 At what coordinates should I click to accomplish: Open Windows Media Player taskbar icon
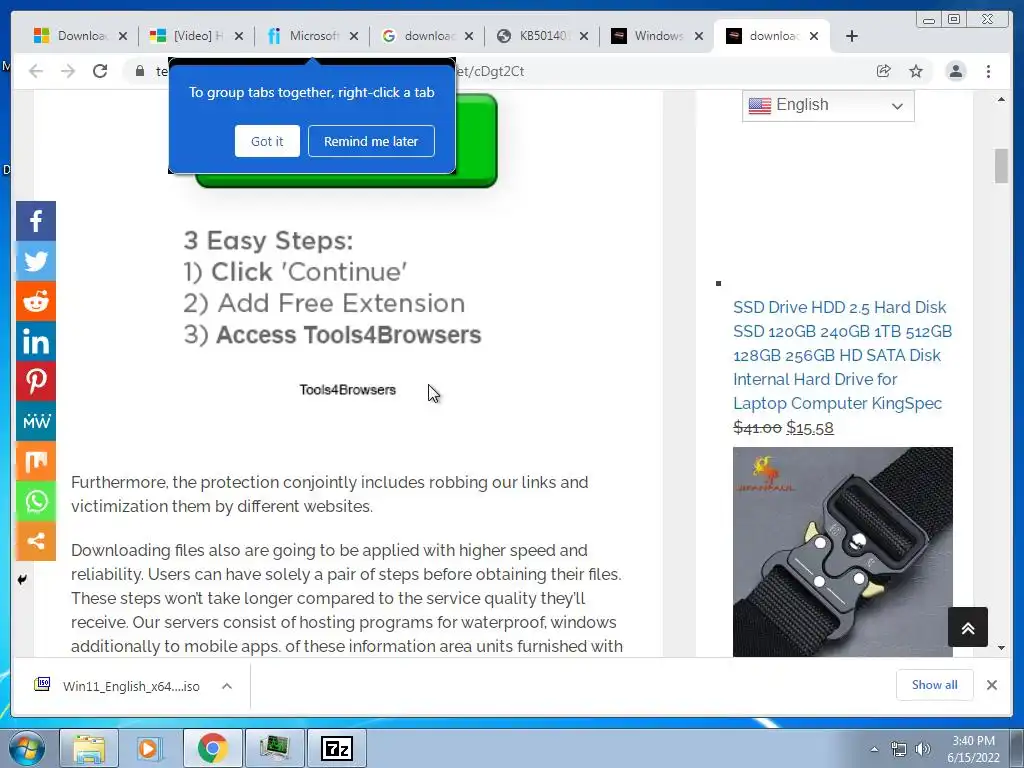coord(151,748)
